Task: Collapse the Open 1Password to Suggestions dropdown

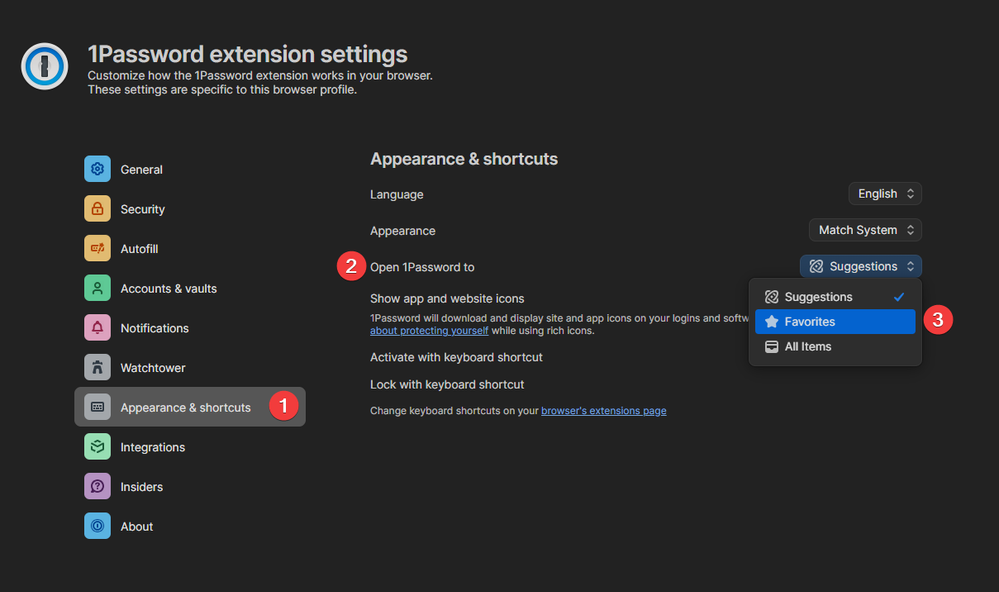Action: tap(860, 266)
